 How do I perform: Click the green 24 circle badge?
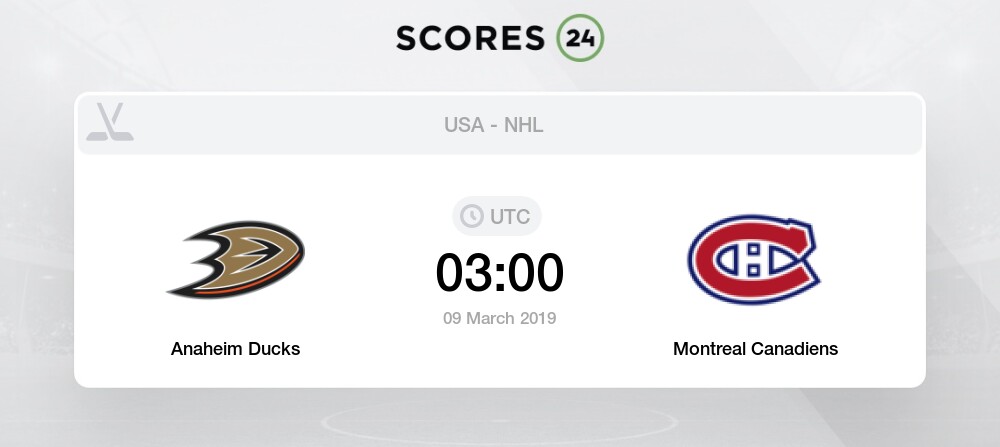[x=580, y=38]
